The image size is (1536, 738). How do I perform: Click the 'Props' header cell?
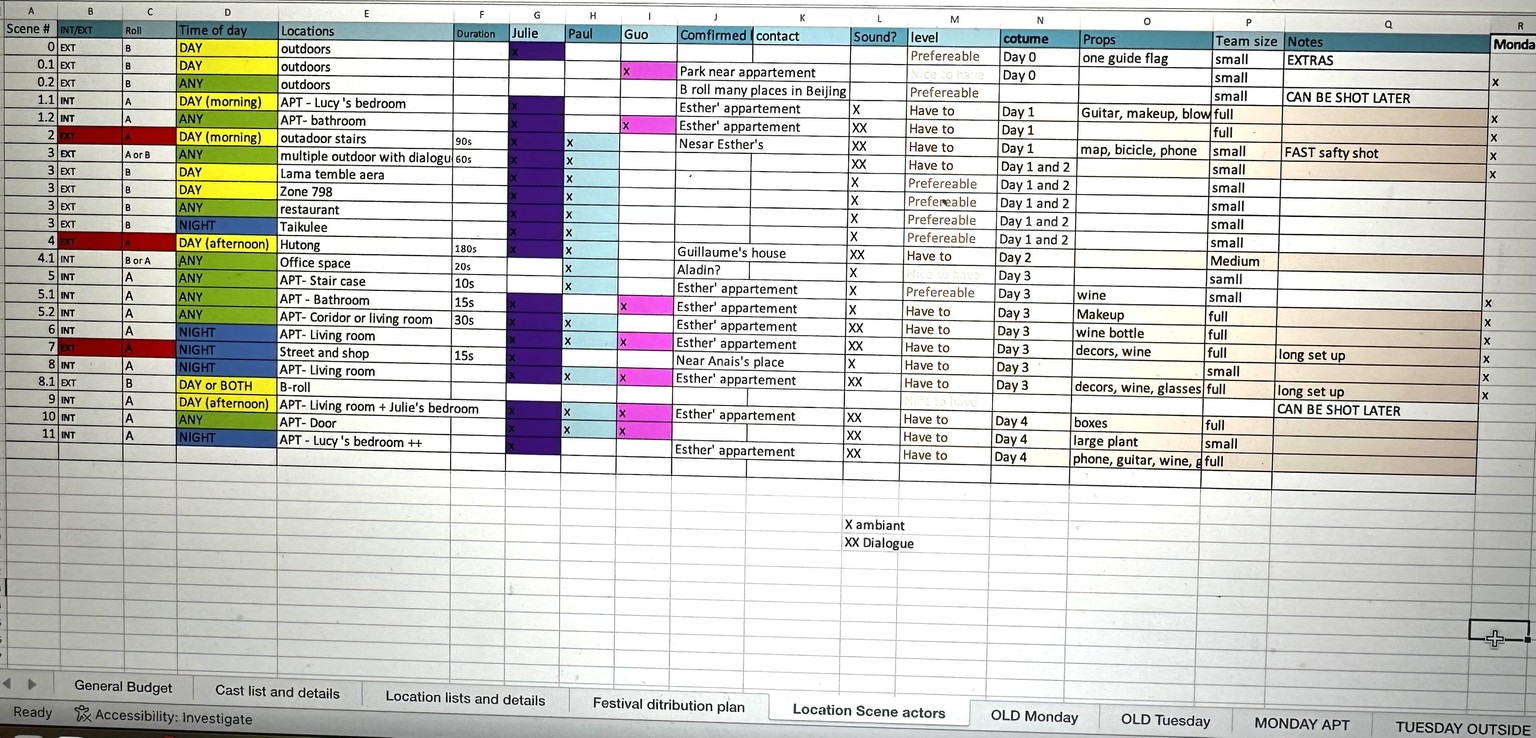(1145, 39)
